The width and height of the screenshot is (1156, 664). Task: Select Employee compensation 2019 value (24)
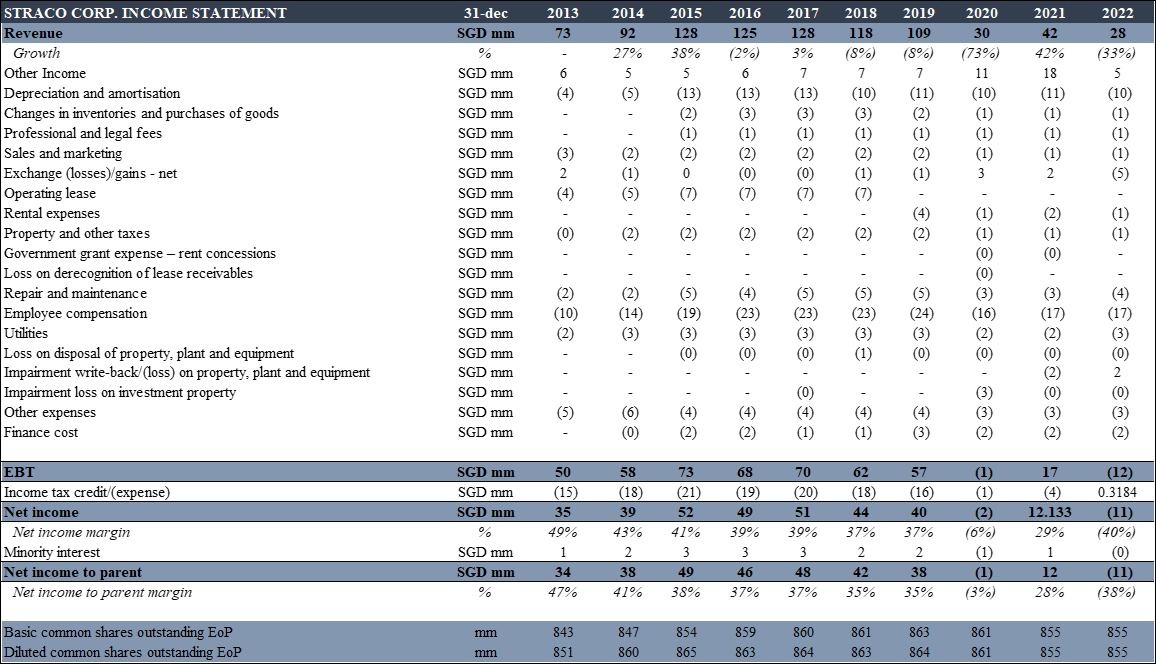pyautogui.click(x=921, y=312)
